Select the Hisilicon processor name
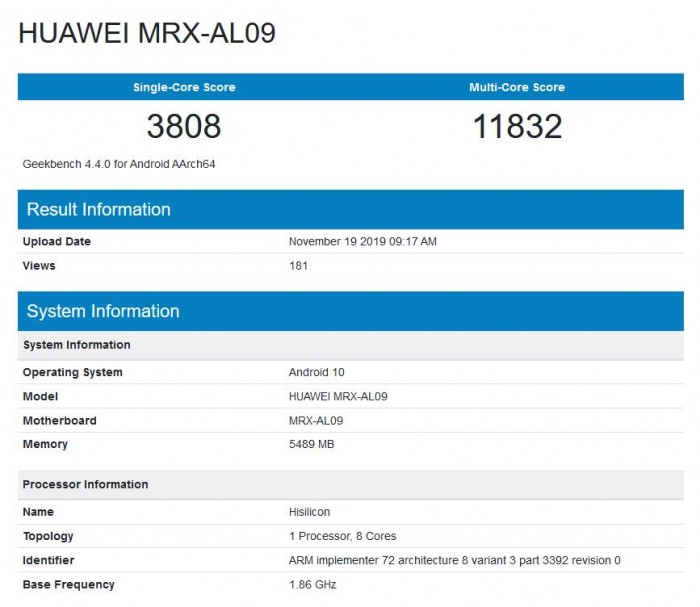This screenshot has height=607, width=700. [309, 512]
